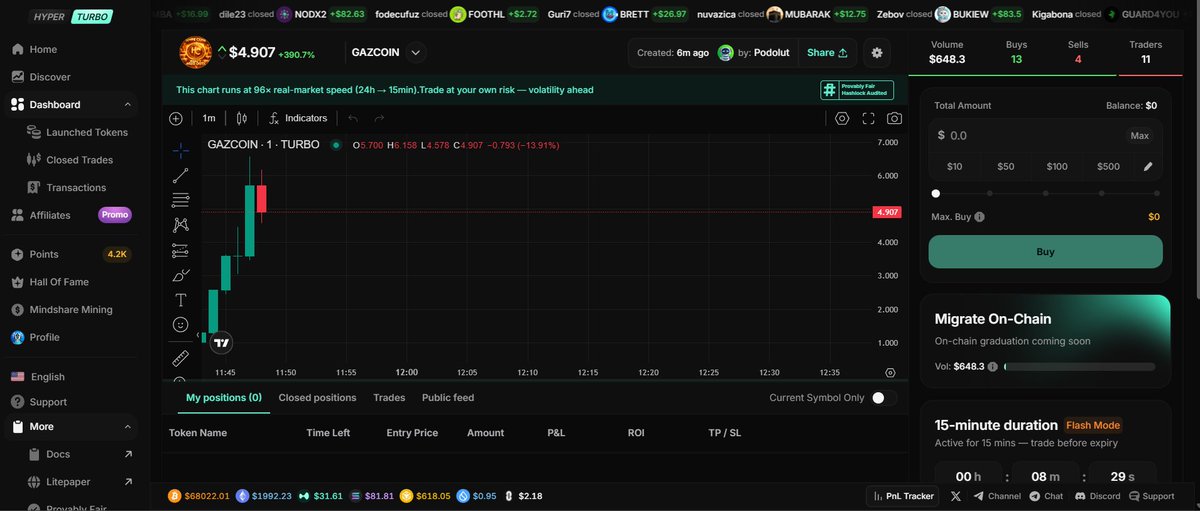Open creator Podolut profile

pos(755,53)
